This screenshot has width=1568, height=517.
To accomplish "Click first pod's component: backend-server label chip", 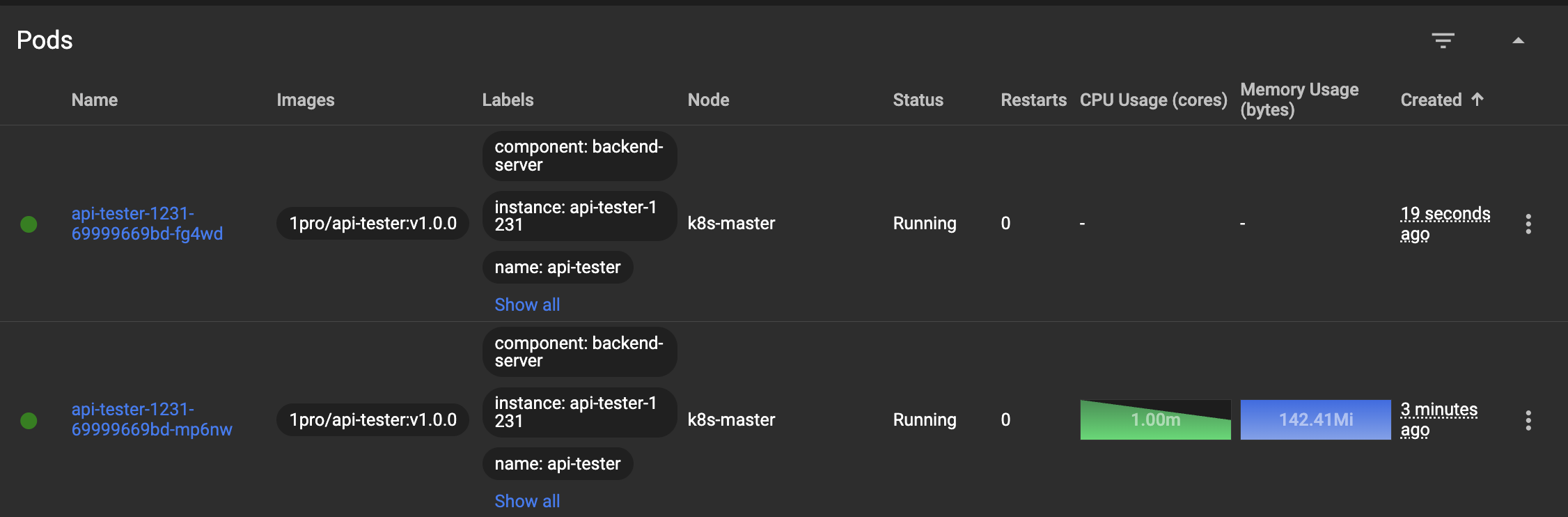I will point(579,156).
